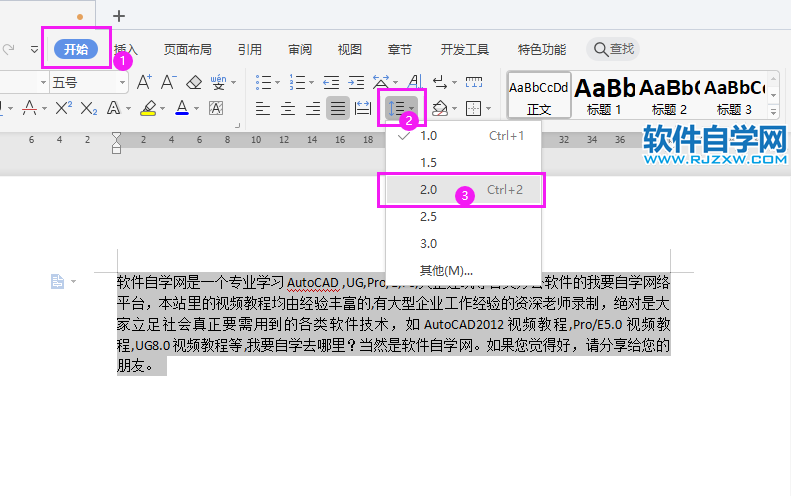
Task: Apply distributed alignment
Action: (x=363, y=108)
